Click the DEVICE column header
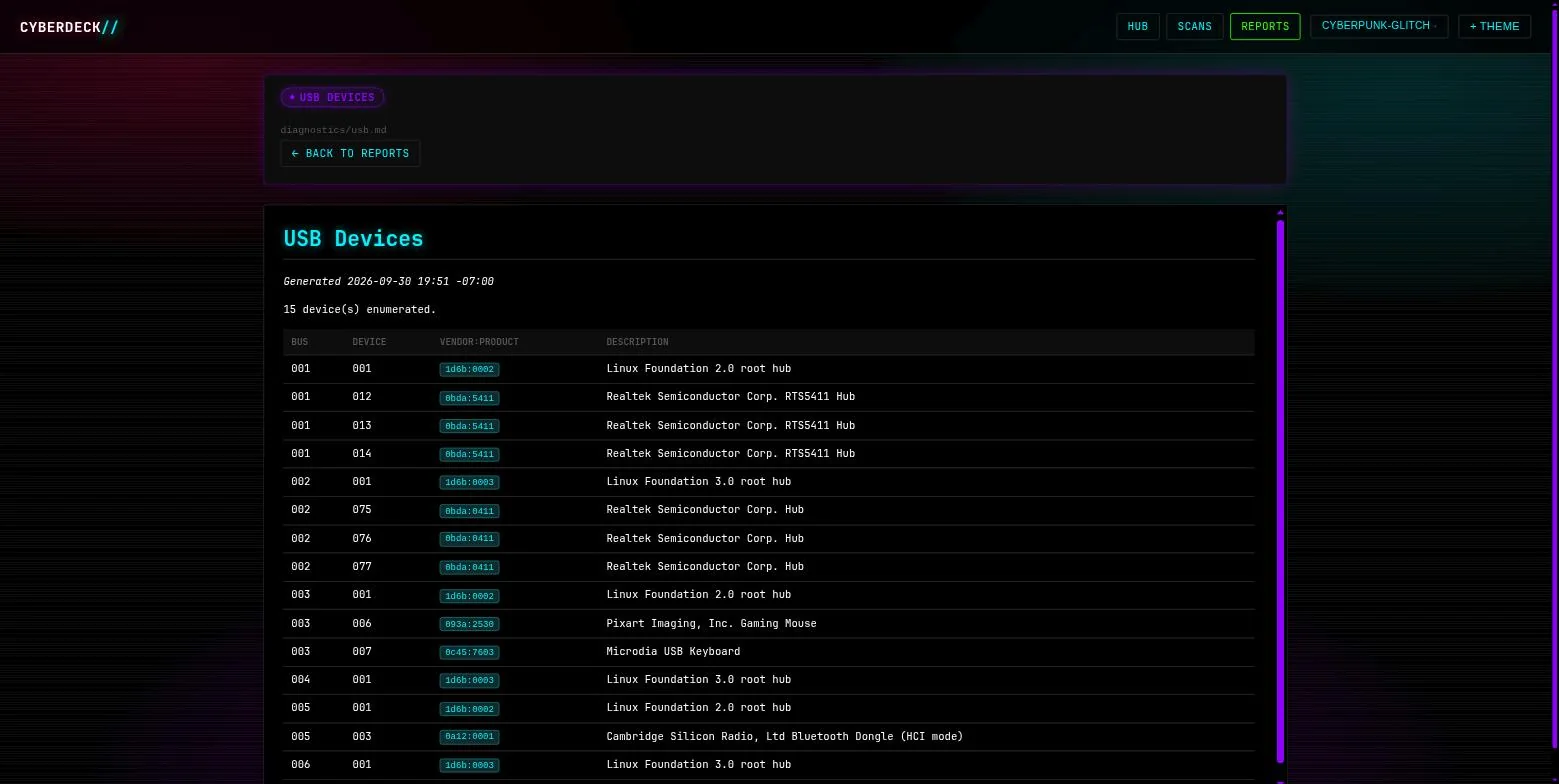 369,342
